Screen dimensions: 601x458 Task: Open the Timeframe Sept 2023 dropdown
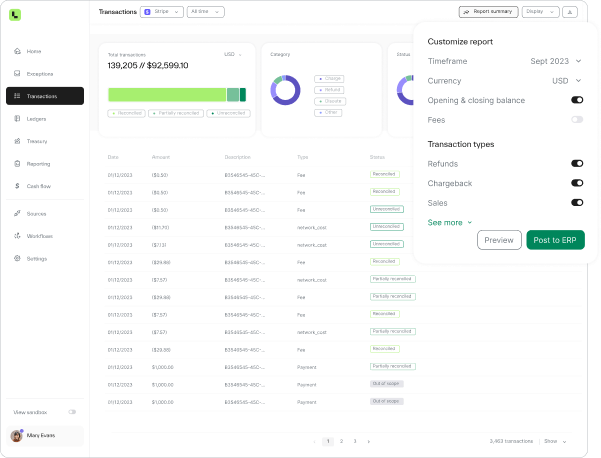point(555,61)
